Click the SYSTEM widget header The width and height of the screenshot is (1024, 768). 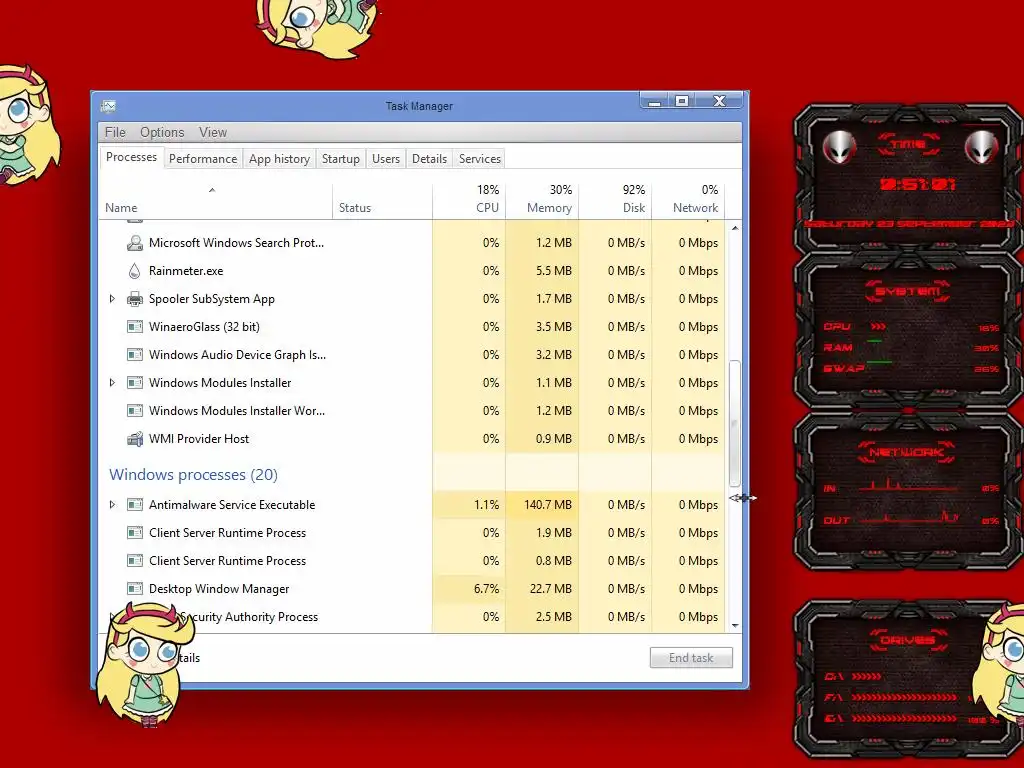(x=907, y=291)
